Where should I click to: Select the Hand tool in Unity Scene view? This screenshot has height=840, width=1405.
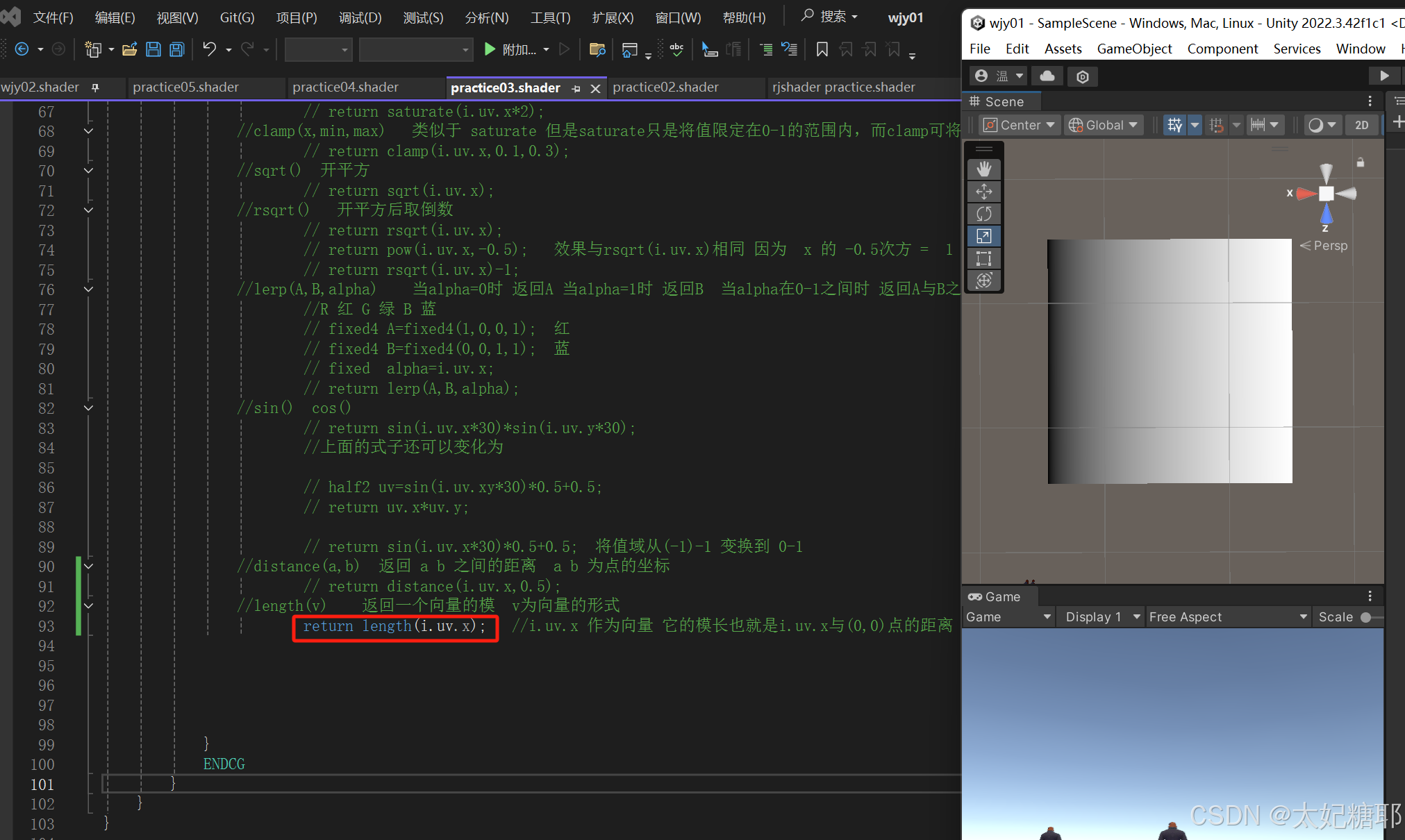[x=984, y=169]
